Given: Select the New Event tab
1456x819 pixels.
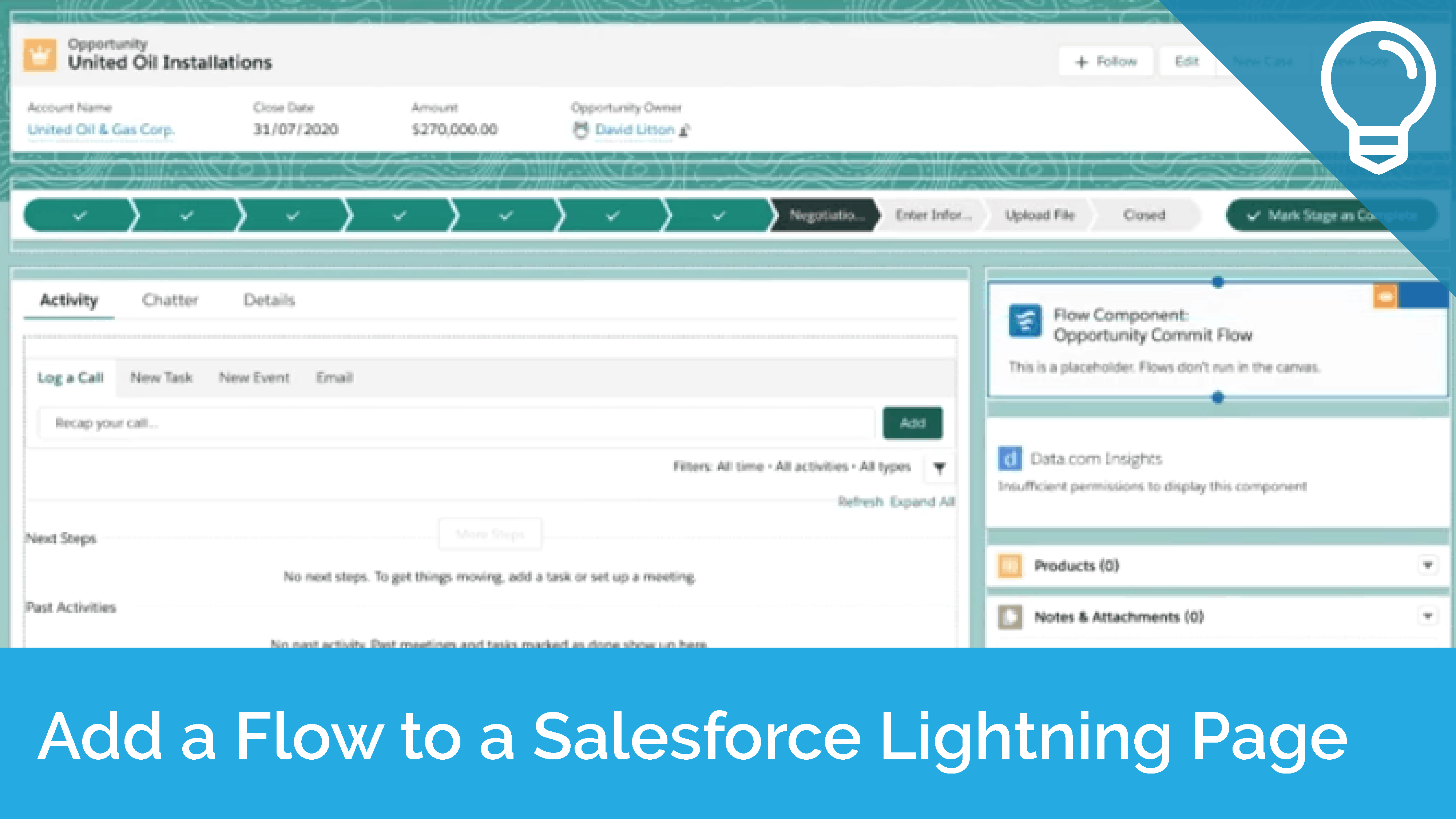Looking at the screenshot, I should [254, 378].
